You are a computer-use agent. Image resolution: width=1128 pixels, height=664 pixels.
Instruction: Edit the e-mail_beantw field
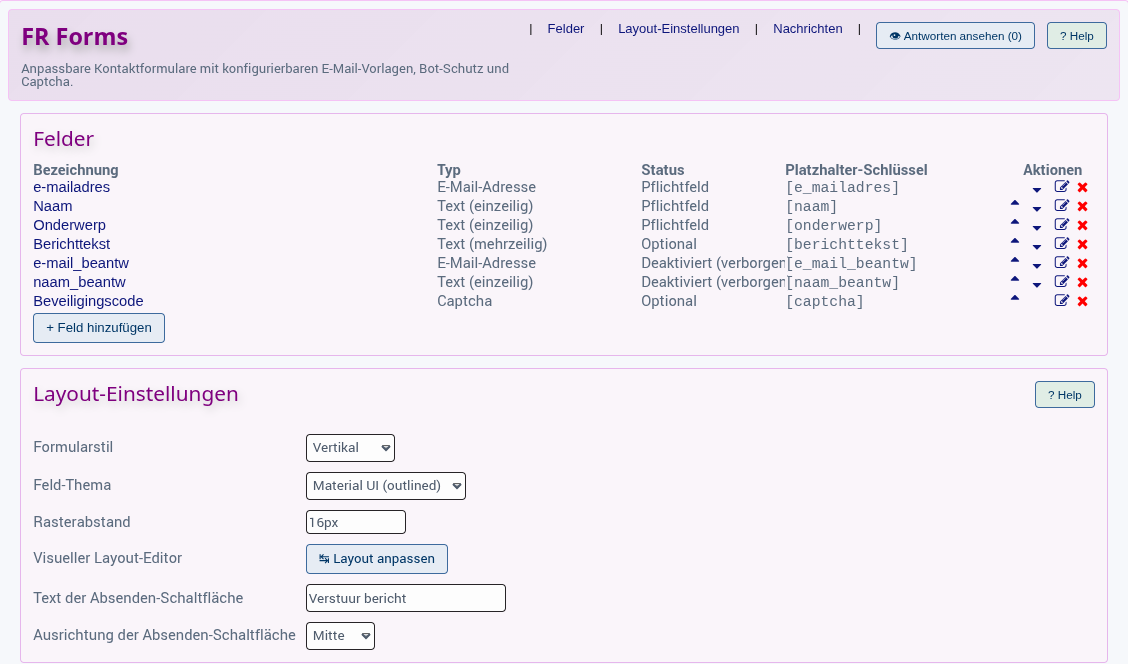coord(1061,263)
